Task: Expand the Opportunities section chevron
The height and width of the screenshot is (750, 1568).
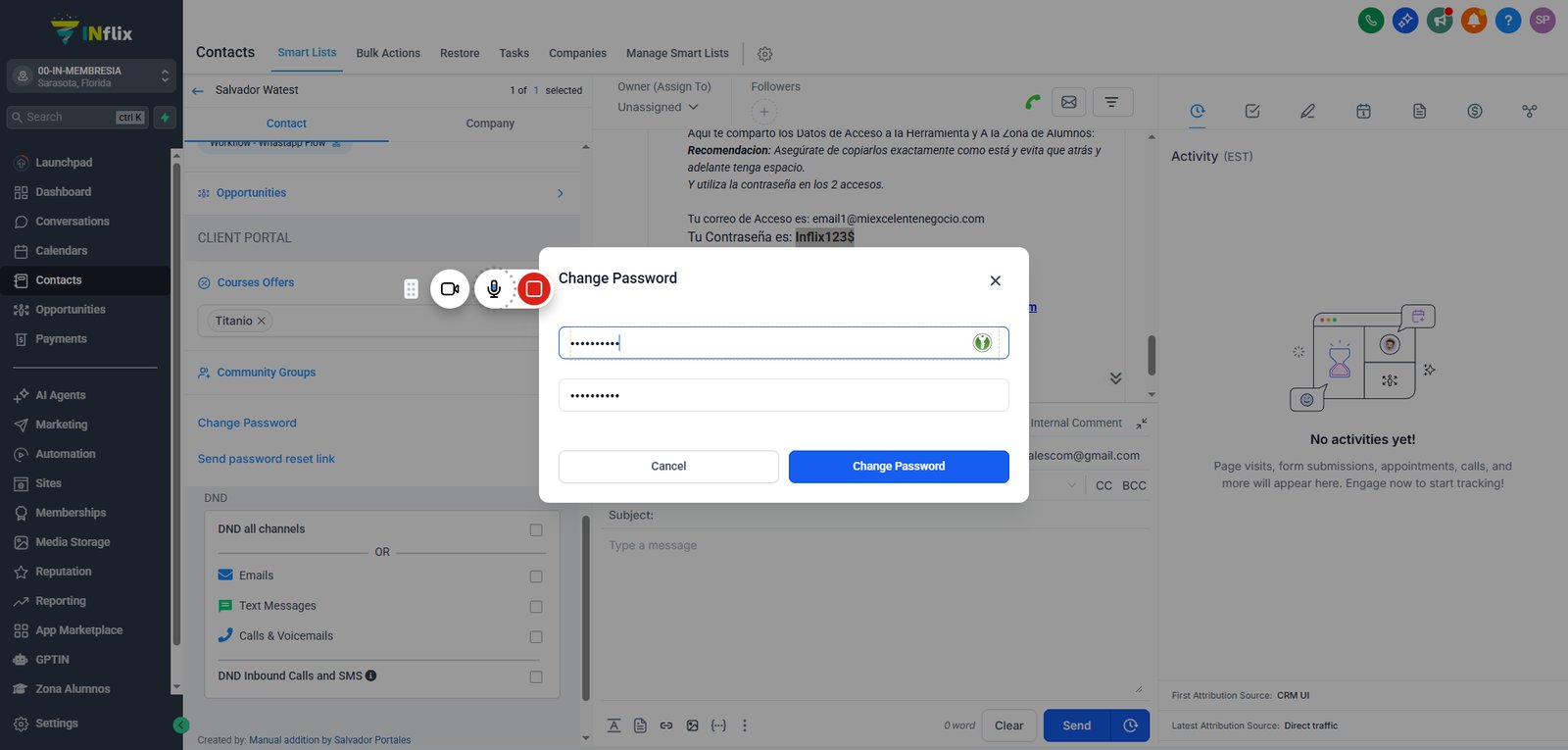Action: (x=561, y=193)
